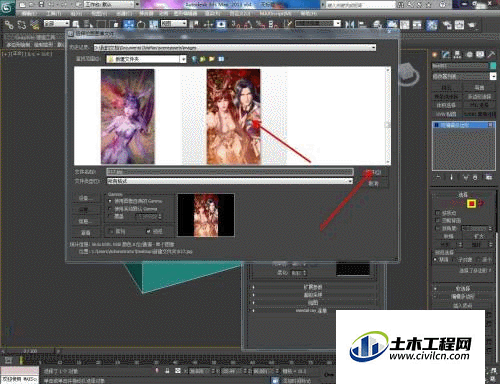This screenshot has width=500, height=384.
Task: Expand the Soft Selection rollout
Action: (x=463, y=288)
